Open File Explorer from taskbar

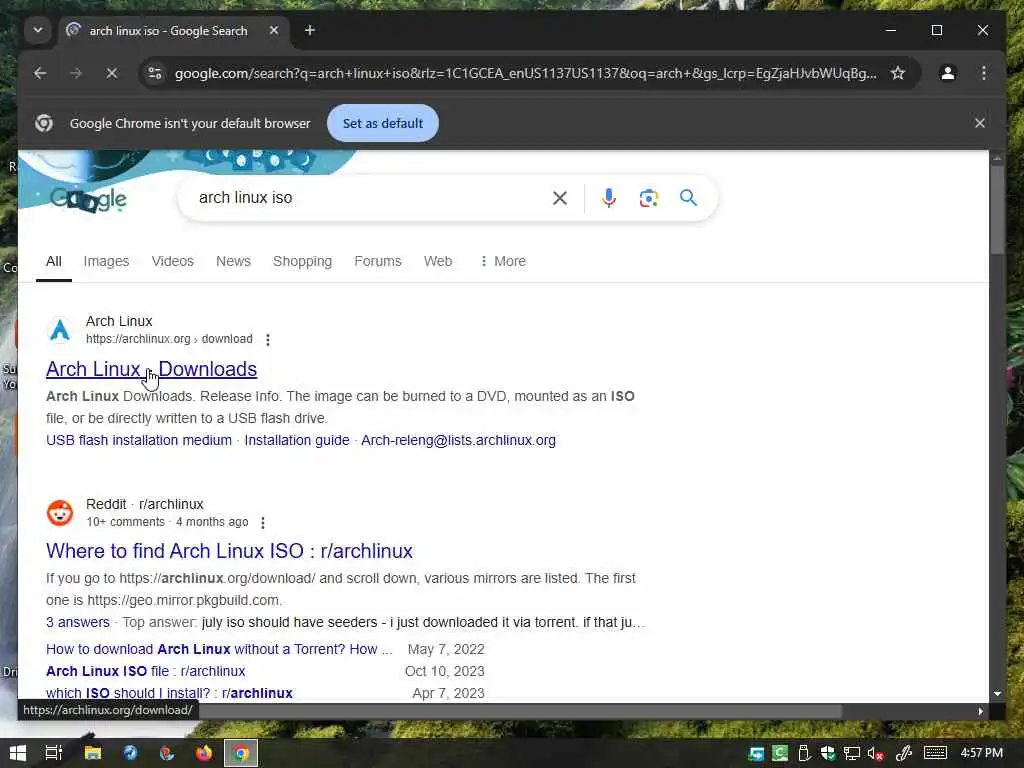click(x=93, y=753)
